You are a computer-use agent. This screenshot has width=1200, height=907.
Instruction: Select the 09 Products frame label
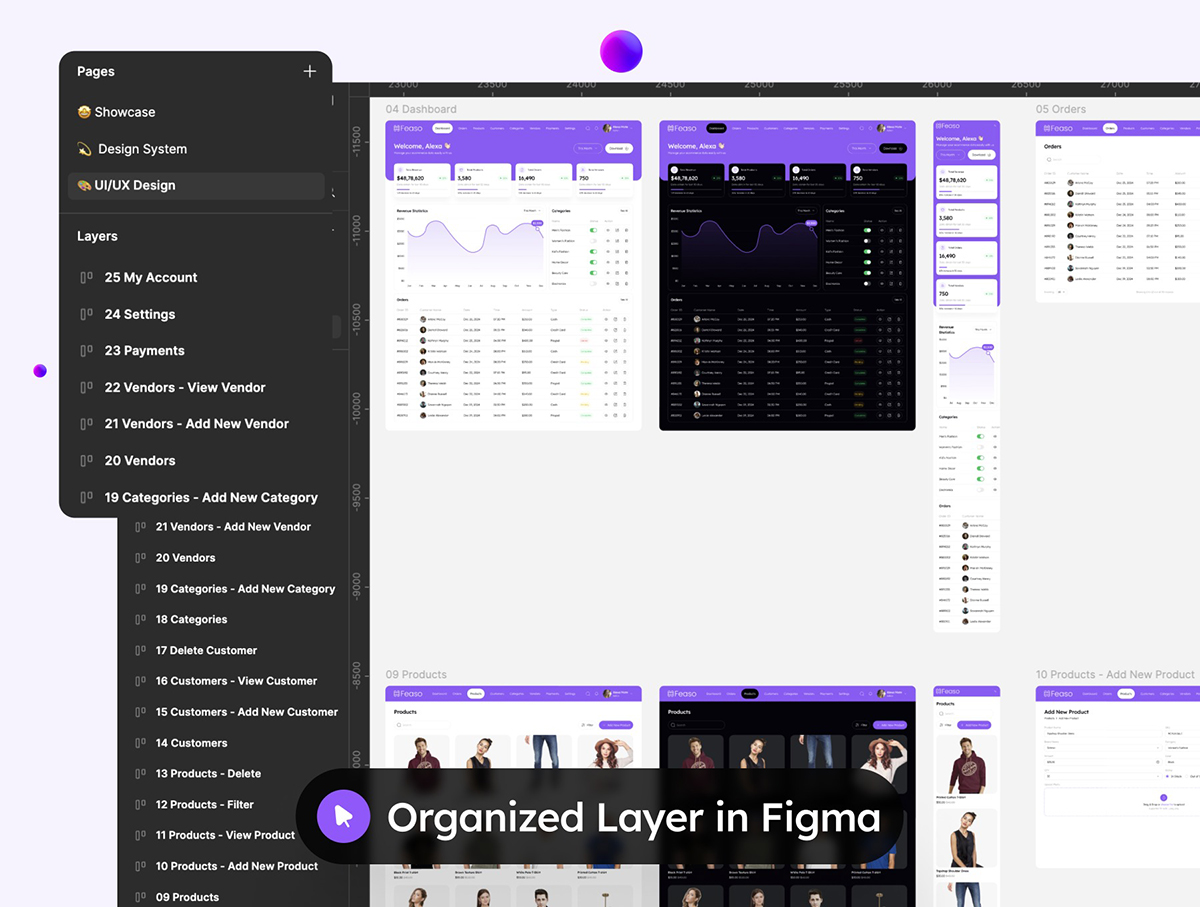click(416, 674)
